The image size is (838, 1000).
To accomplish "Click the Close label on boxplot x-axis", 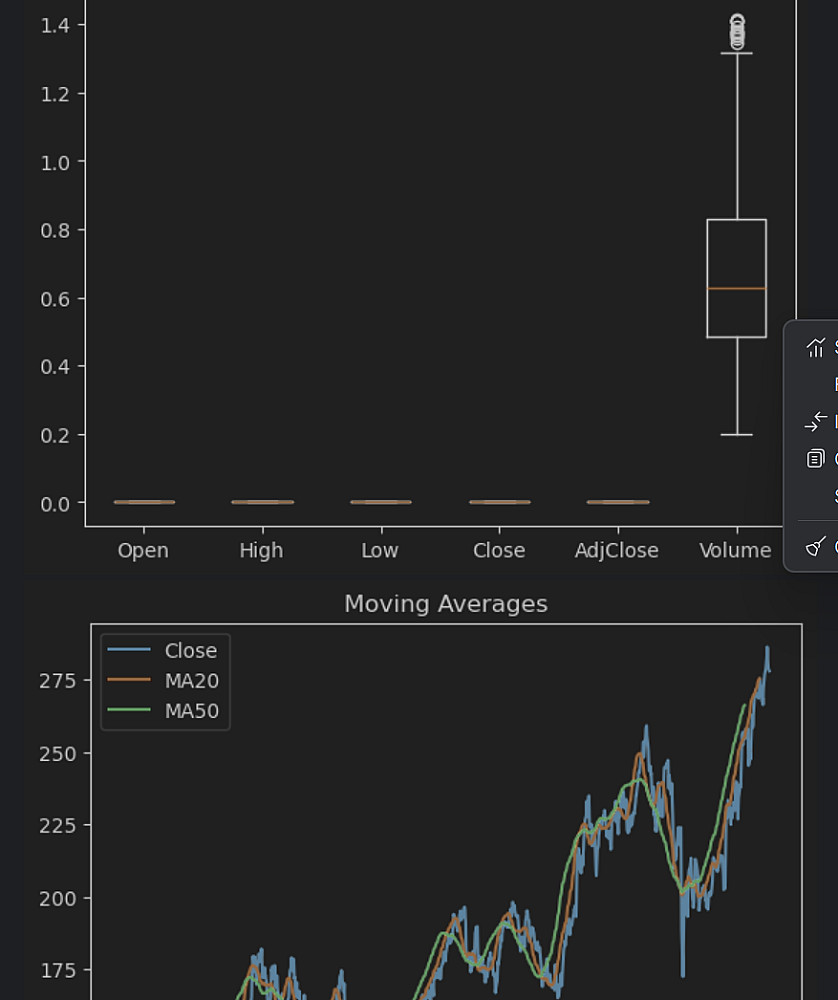I will tap(499, 551).
